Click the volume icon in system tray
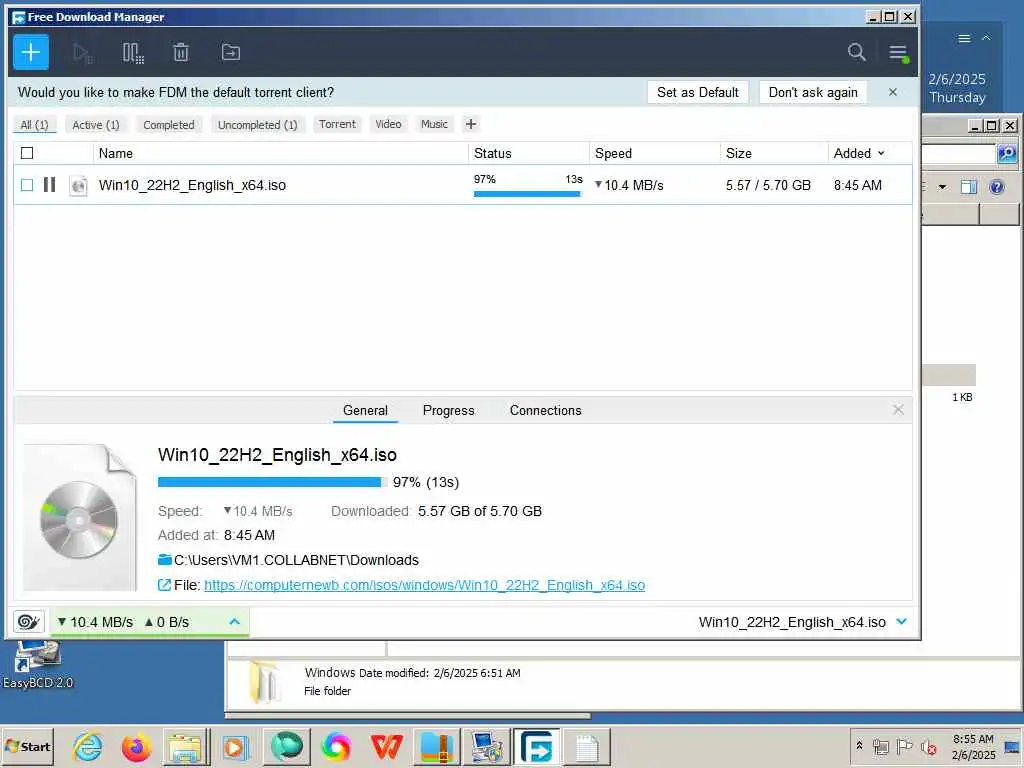The width and height of the screenshot is (1024, 768). (928, 746)
